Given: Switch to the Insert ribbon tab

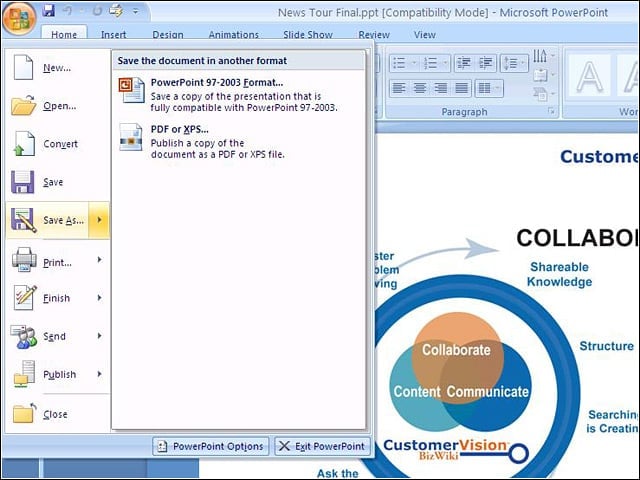Looking at the screenshot, I should pos(113,35).
